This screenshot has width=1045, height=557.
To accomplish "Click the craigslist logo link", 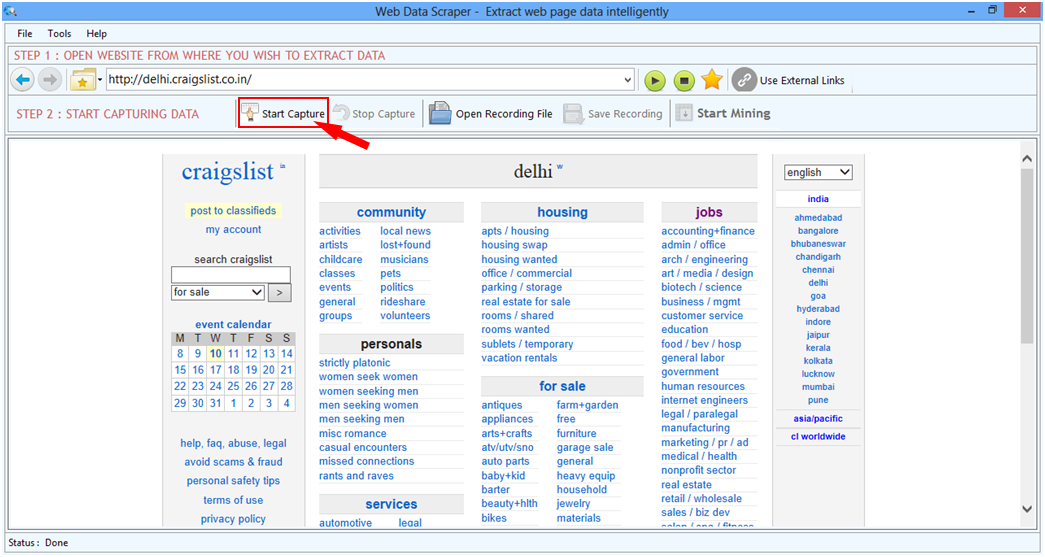I will coord(227,172).
